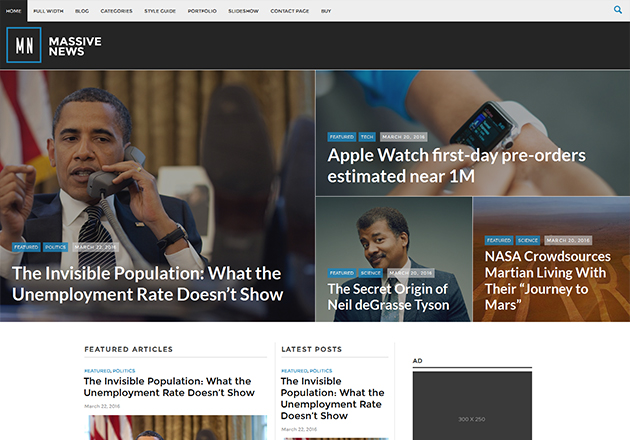The image size is (630, 440).
Task: Open the Full Width menu item
Action: [48, 11]
